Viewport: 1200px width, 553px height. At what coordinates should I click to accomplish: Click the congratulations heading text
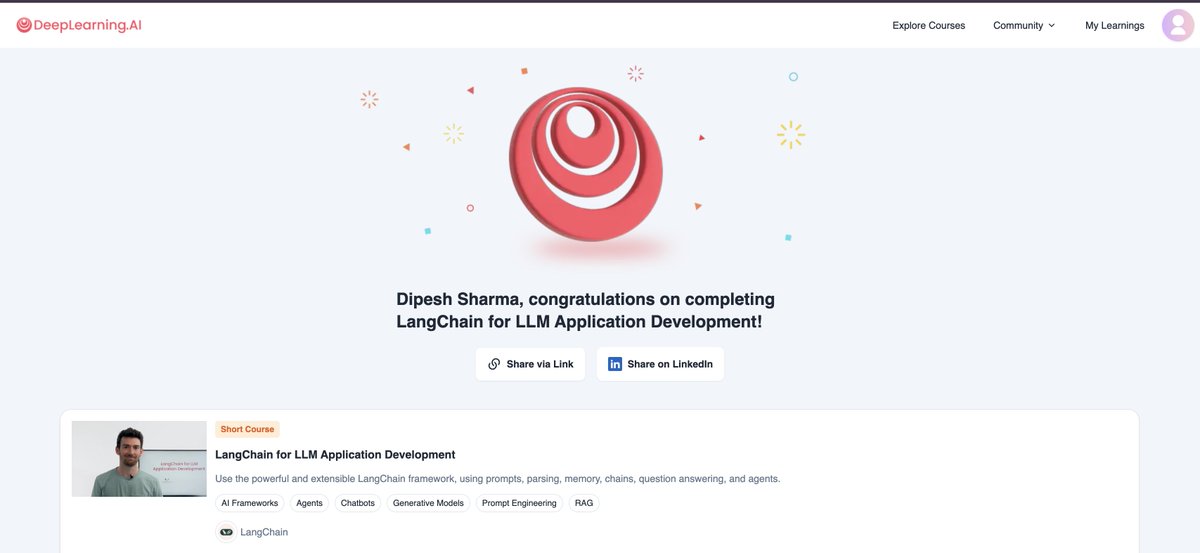(586, 311)
